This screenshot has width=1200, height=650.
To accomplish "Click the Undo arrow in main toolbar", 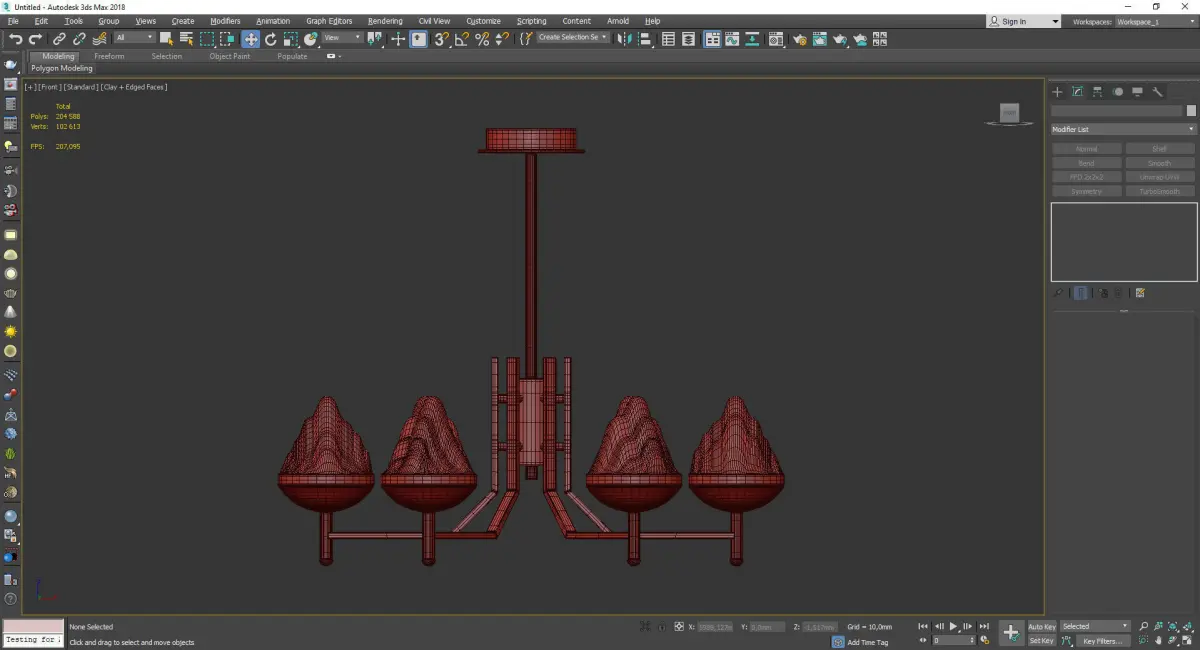I will (15, 39).
